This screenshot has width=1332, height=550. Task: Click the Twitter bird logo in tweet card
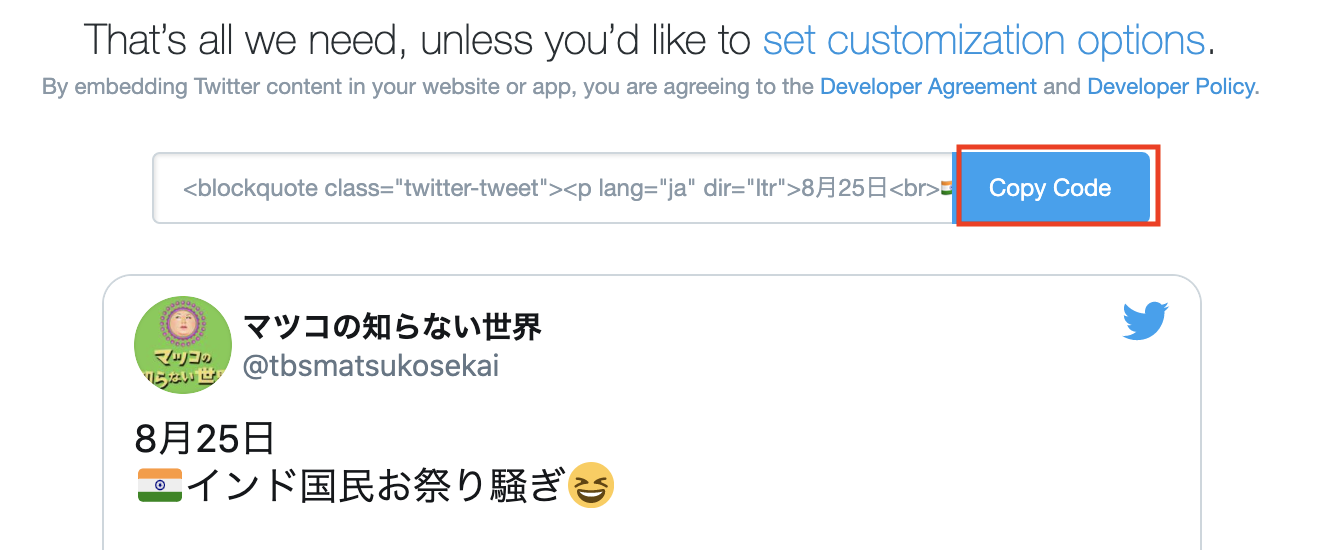(1146, 322)
